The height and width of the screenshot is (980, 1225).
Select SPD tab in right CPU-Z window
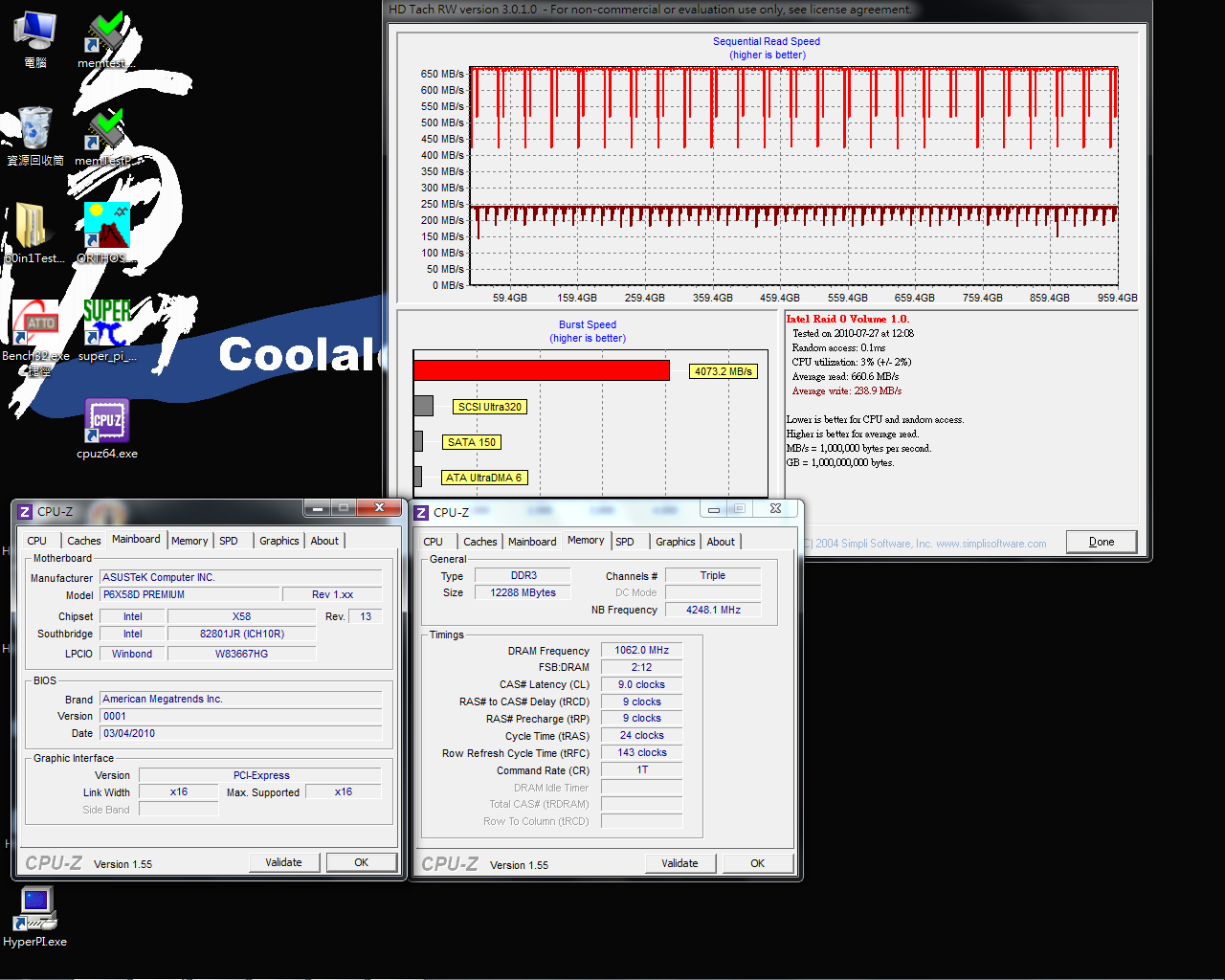[x=625, y=542]
